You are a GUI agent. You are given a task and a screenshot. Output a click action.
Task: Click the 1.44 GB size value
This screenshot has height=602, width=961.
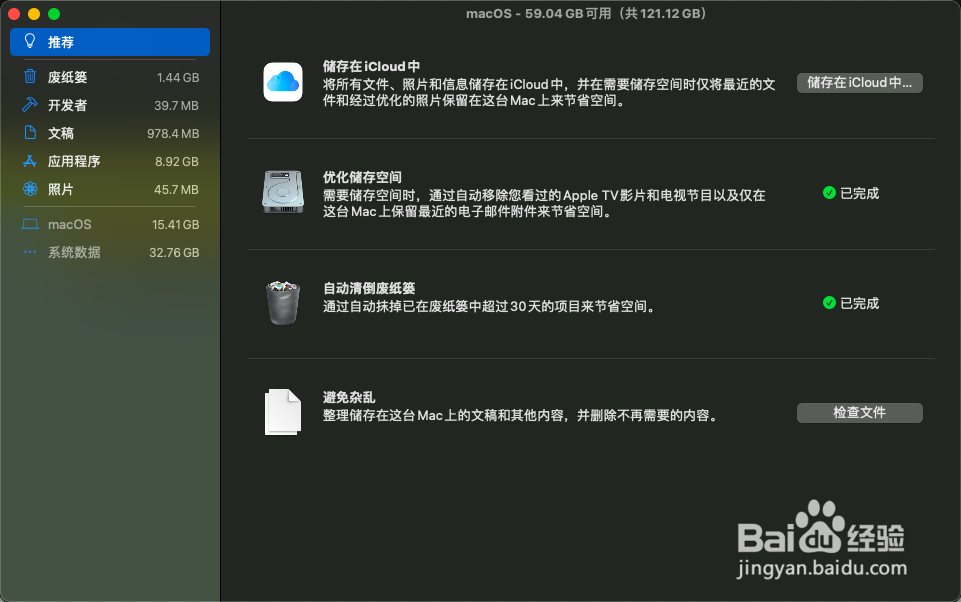[x=178, y=78]
